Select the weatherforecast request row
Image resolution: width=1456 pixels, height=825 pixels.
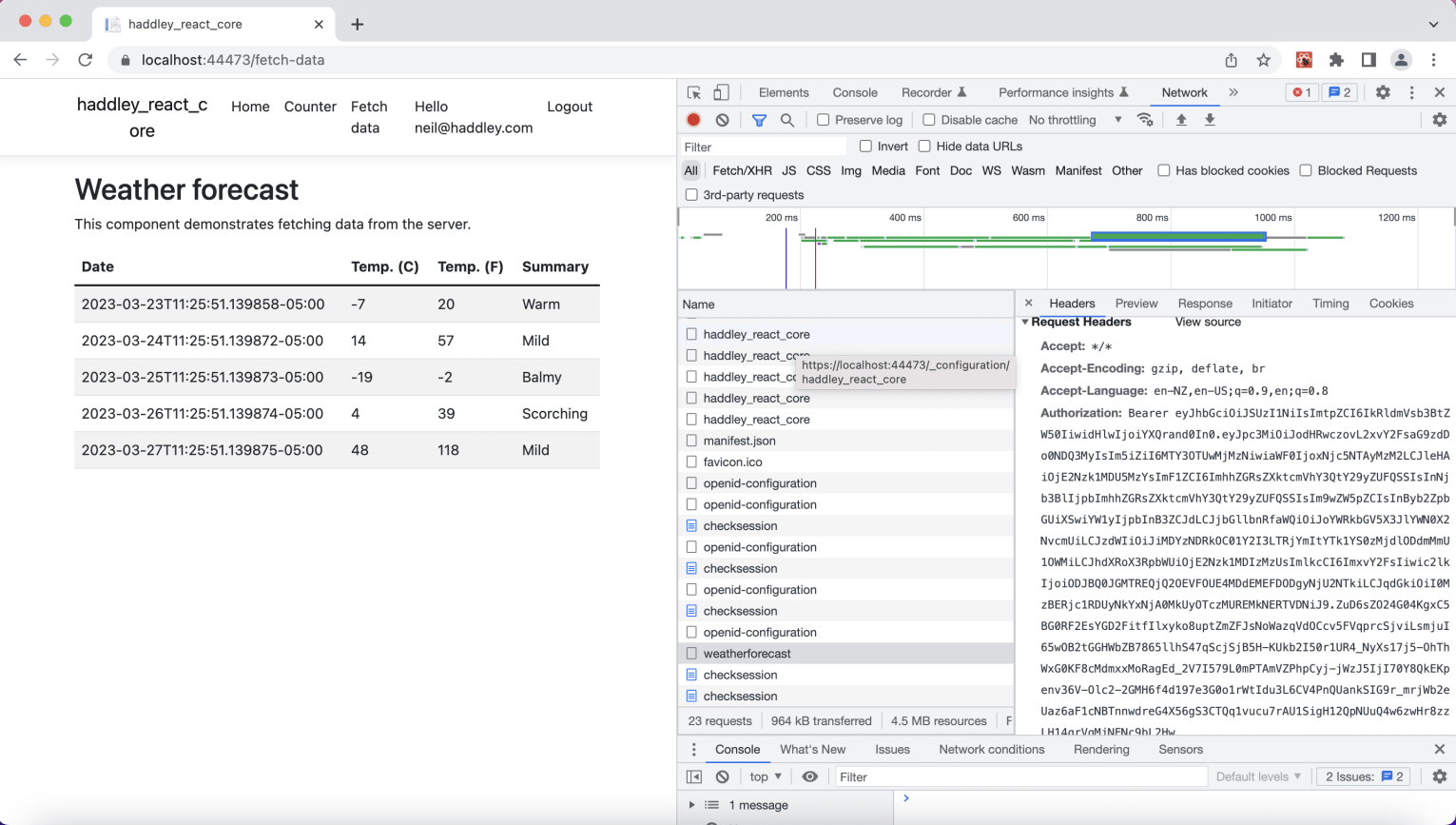(x=747, y=654)
